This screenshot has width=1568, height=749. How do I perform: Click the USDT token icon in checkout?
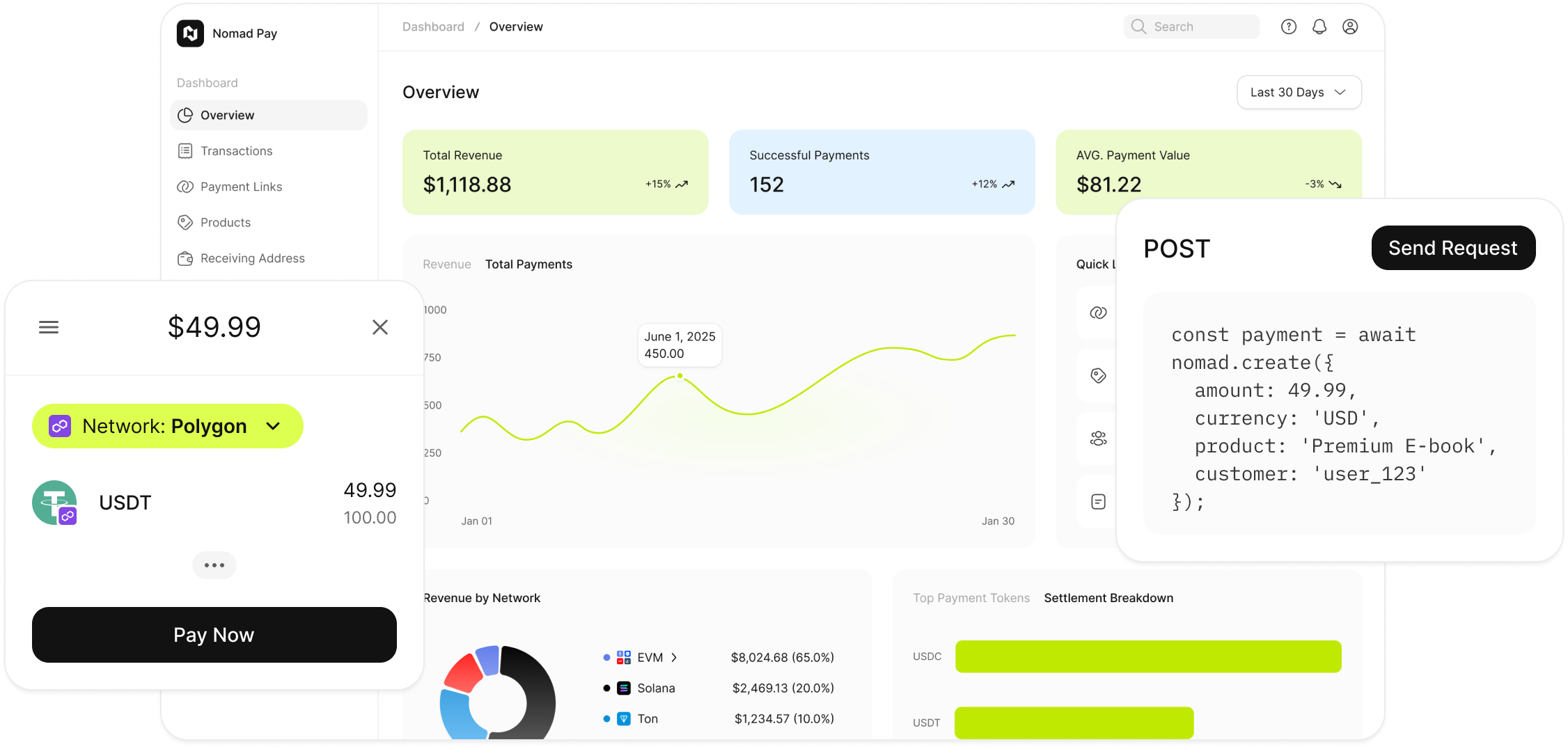54,503
